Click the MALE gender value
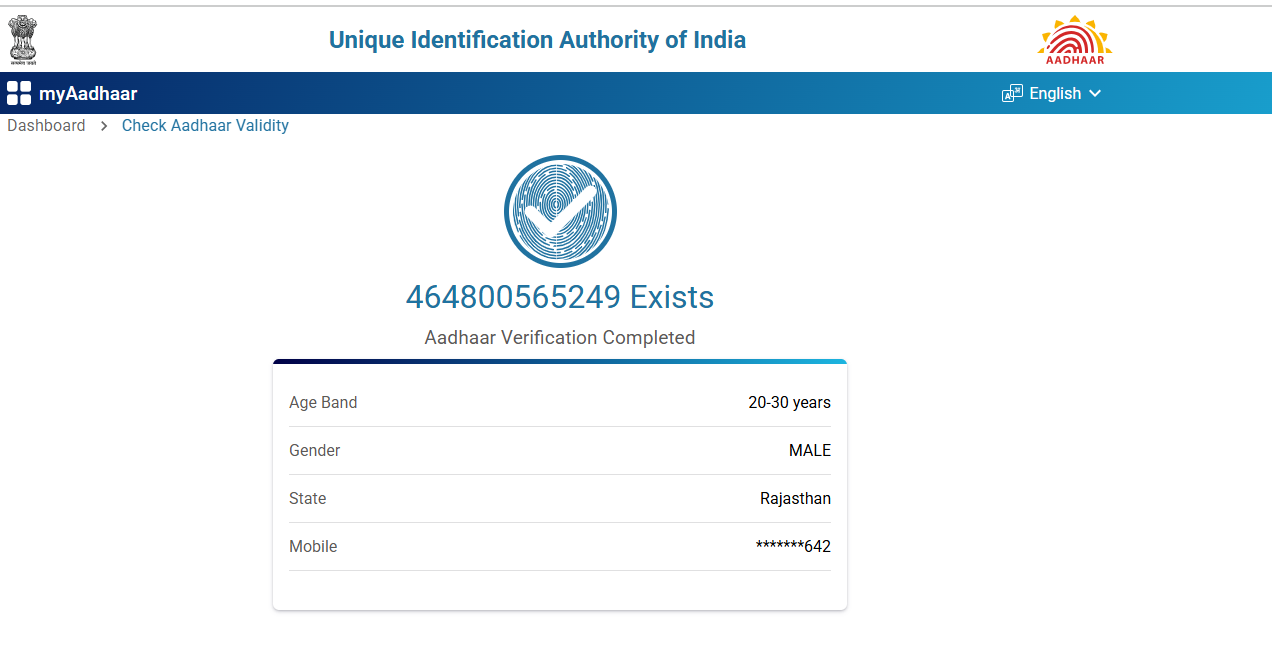 click(x=809, y=451)
